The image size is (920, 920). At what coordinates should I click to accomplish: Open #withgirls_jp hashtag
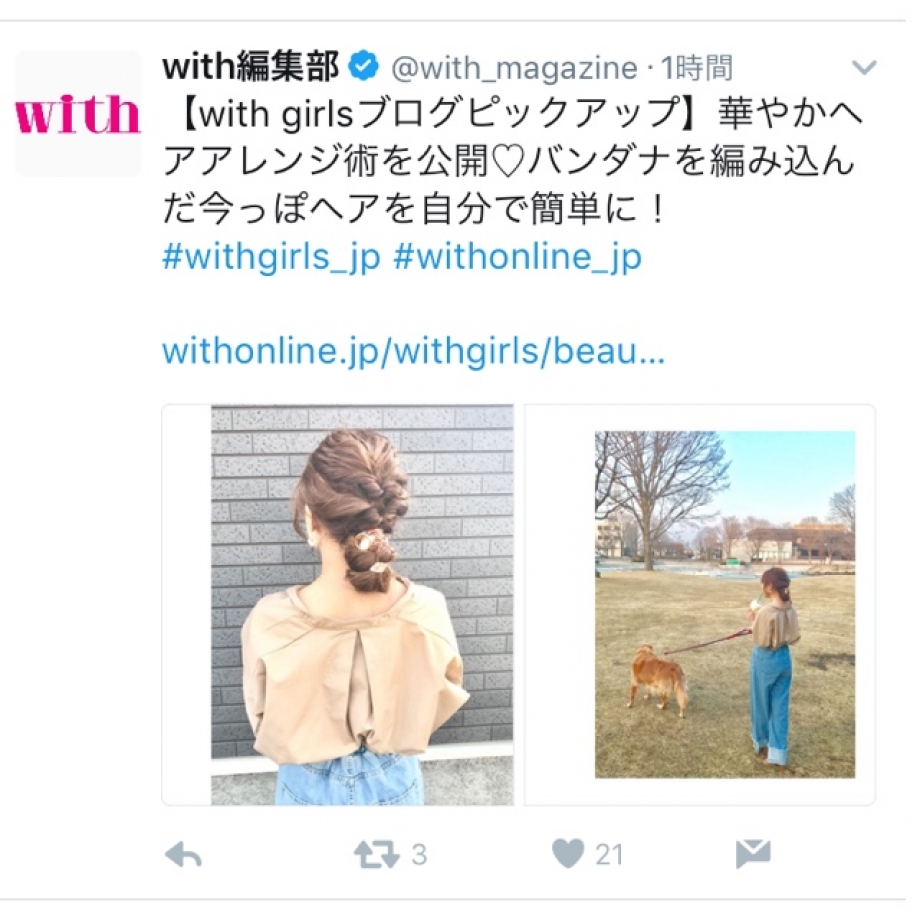[271, 257]
